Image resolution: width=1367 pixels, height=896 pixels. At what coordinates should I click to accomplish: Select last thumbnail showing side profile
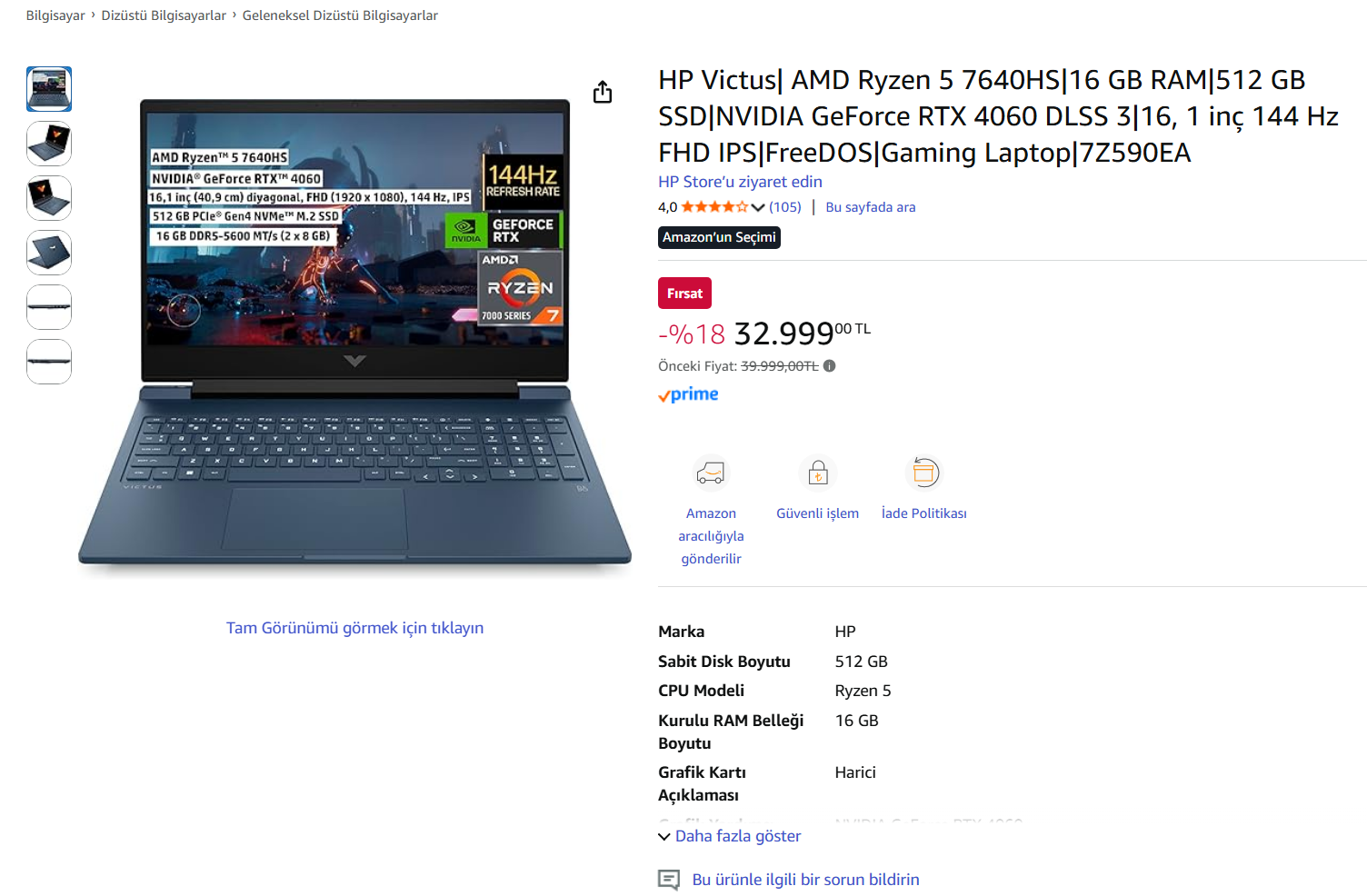click(x=49, y=362)
